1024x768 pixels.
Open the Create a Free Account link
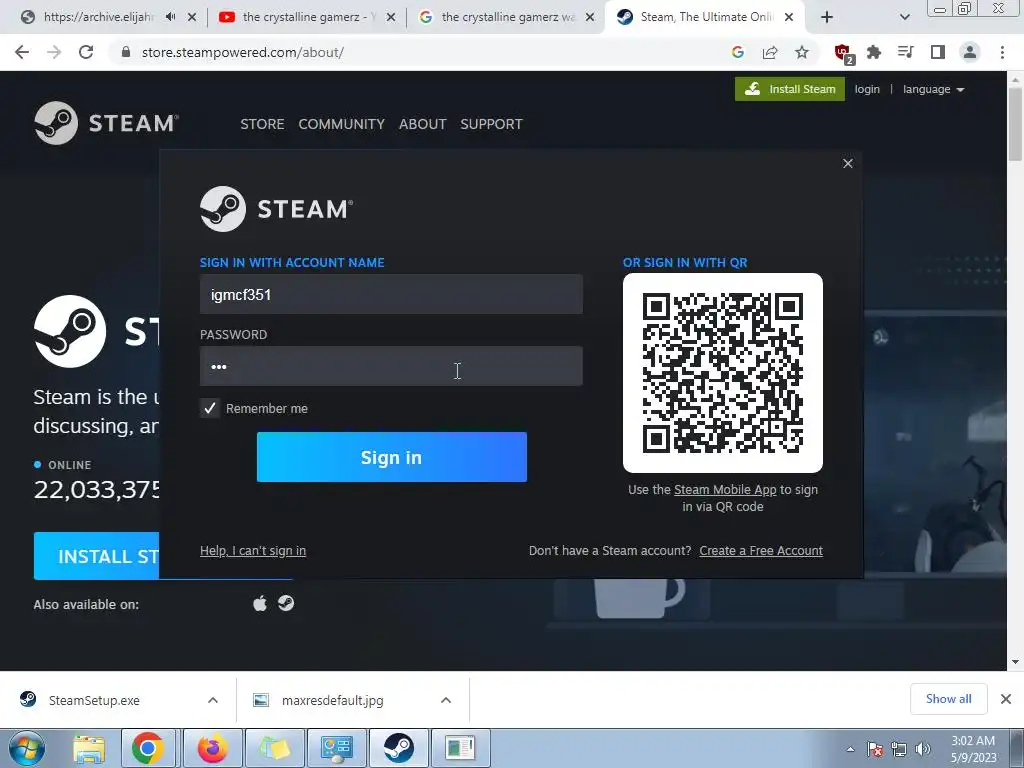(x=761, y=551)
